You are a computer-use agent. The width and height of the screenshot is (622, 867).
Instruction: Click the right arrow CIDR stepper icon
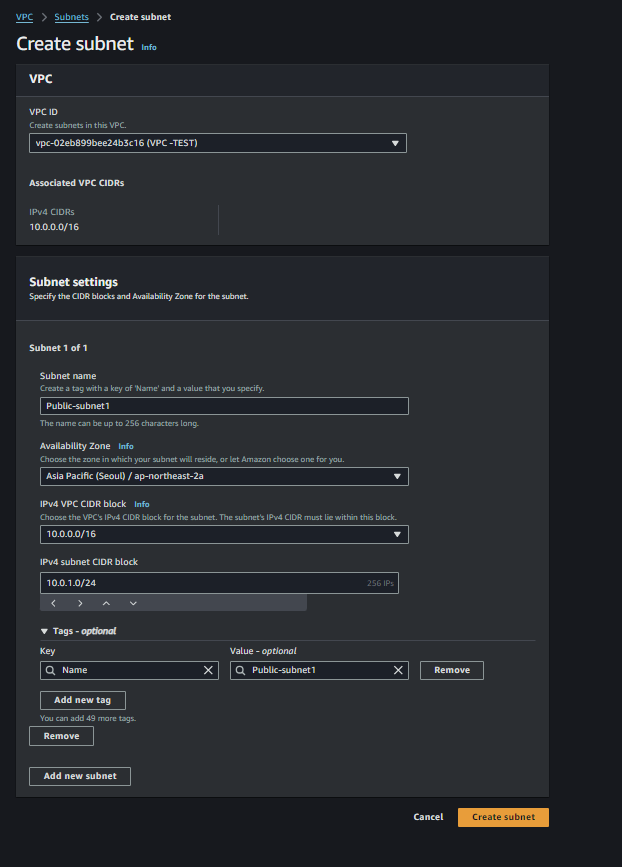tap(80, 603)
